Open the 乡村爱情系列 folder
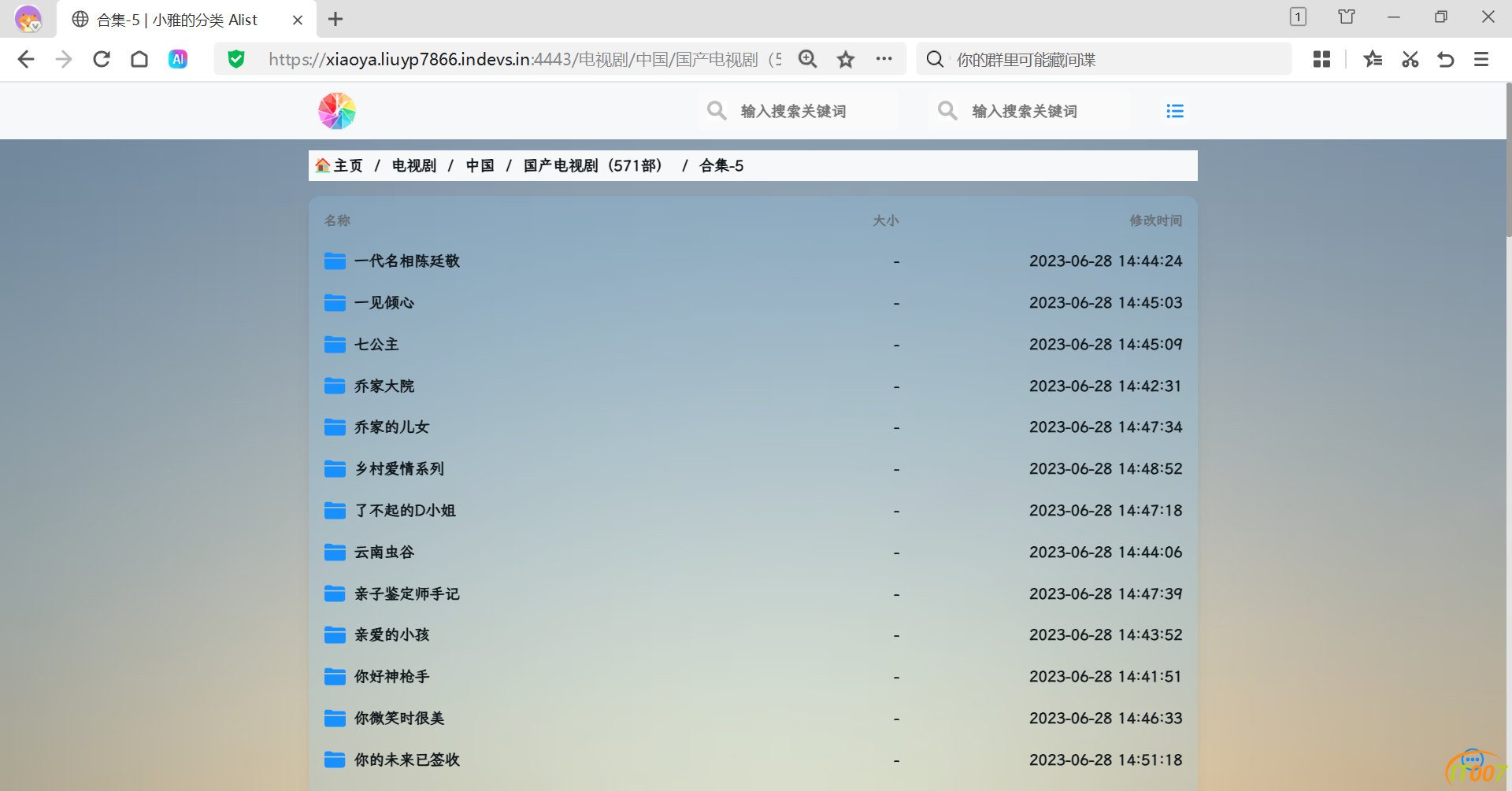The height and width of the screenshot is (791, 1512). pos(398,469)
